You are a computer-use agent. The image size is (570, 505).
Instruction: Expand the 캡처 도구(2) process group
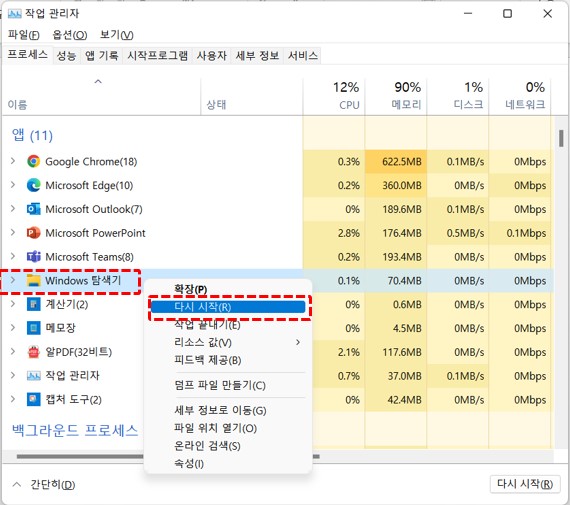13,399
